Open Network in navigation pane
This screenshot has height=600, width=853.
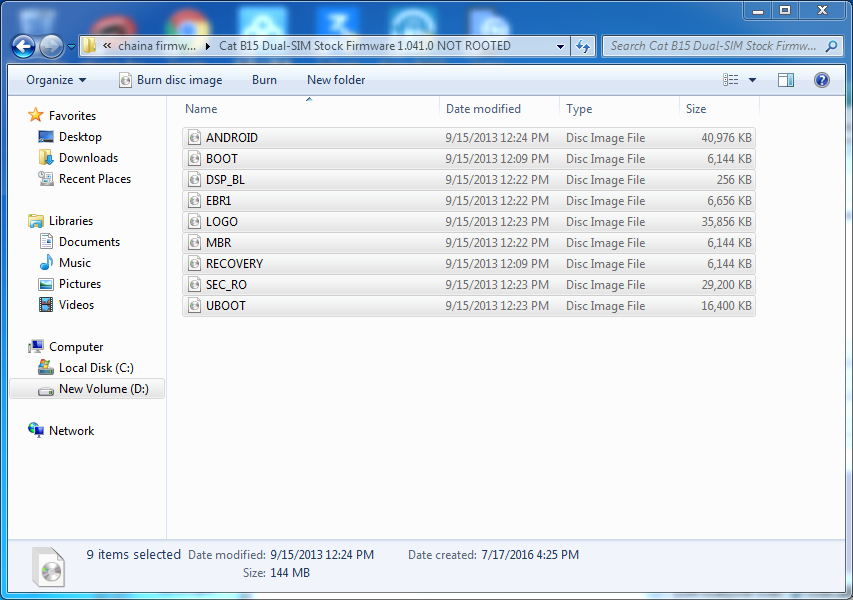(x=71, y=431)
